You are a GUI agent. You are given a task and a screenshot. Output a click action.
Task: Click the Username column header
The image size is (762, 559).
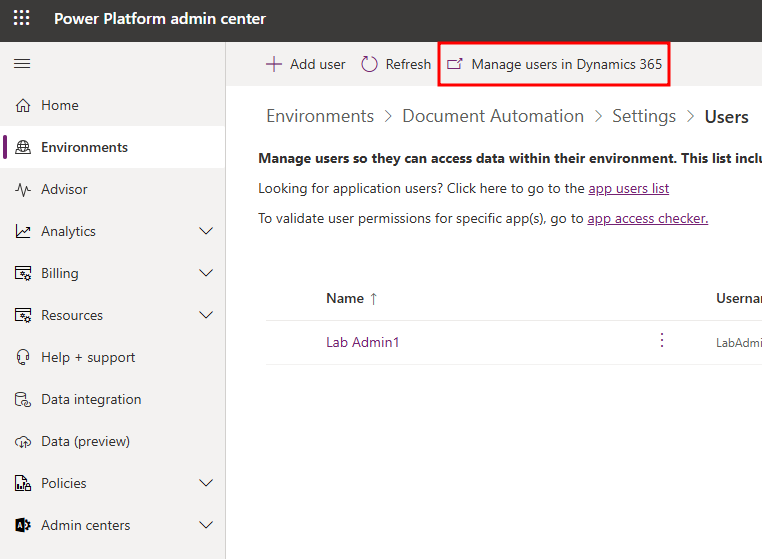(739, 298)
